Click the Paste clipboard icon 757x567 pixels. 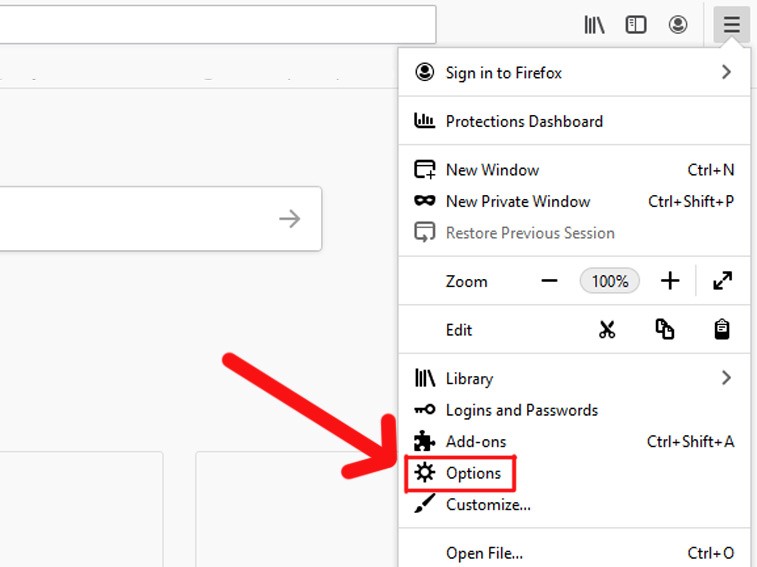click(722, 330)
